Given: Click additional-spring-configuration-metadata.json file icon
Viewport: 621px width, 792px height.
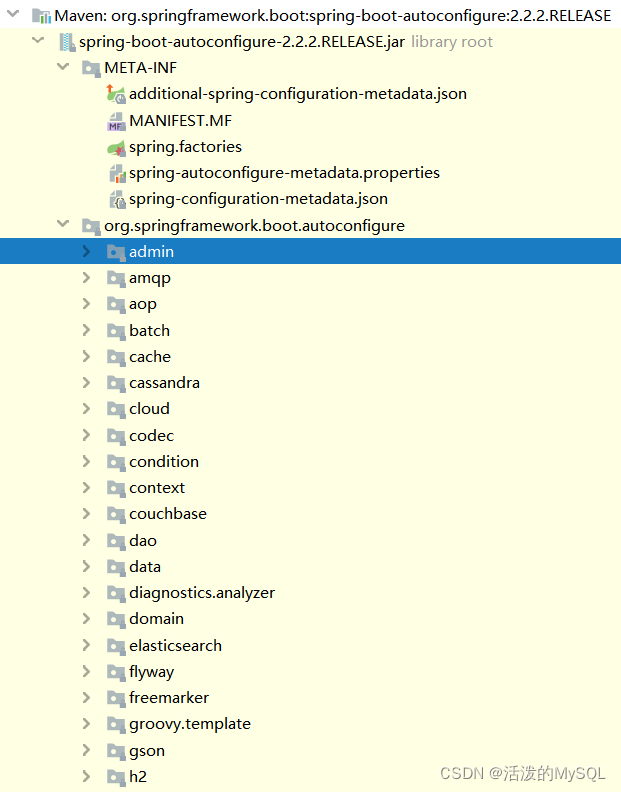Looking at the screenshot, I should point(116,94).
